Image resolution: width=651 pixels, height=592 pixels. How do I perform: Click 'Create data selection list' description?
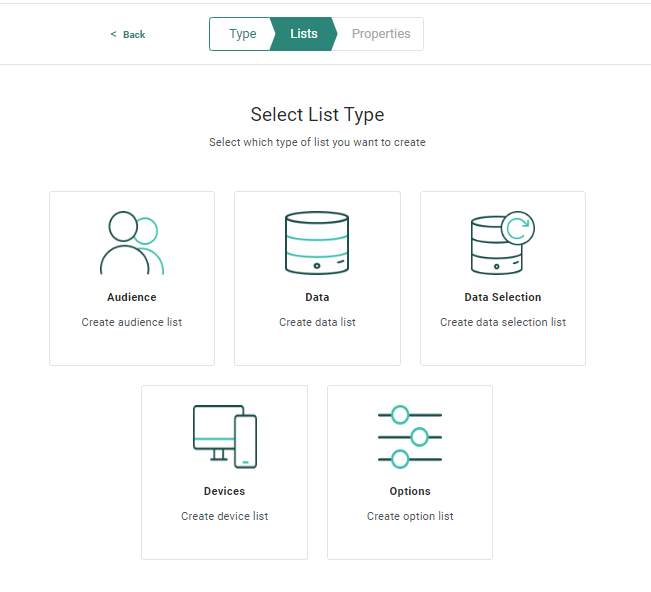502,322
